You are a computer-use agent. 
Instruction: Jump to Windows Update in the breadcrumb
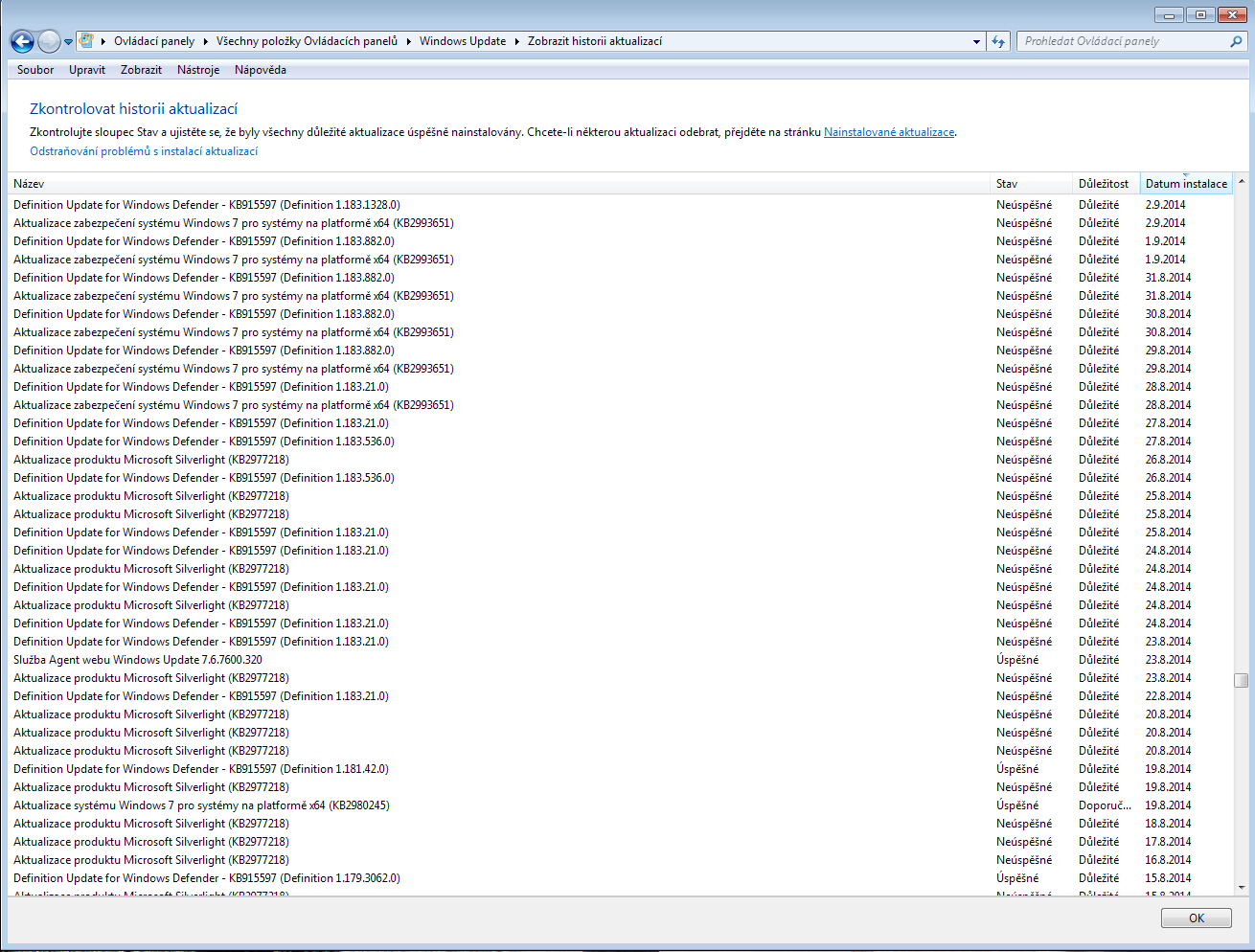tap(463, 41)
